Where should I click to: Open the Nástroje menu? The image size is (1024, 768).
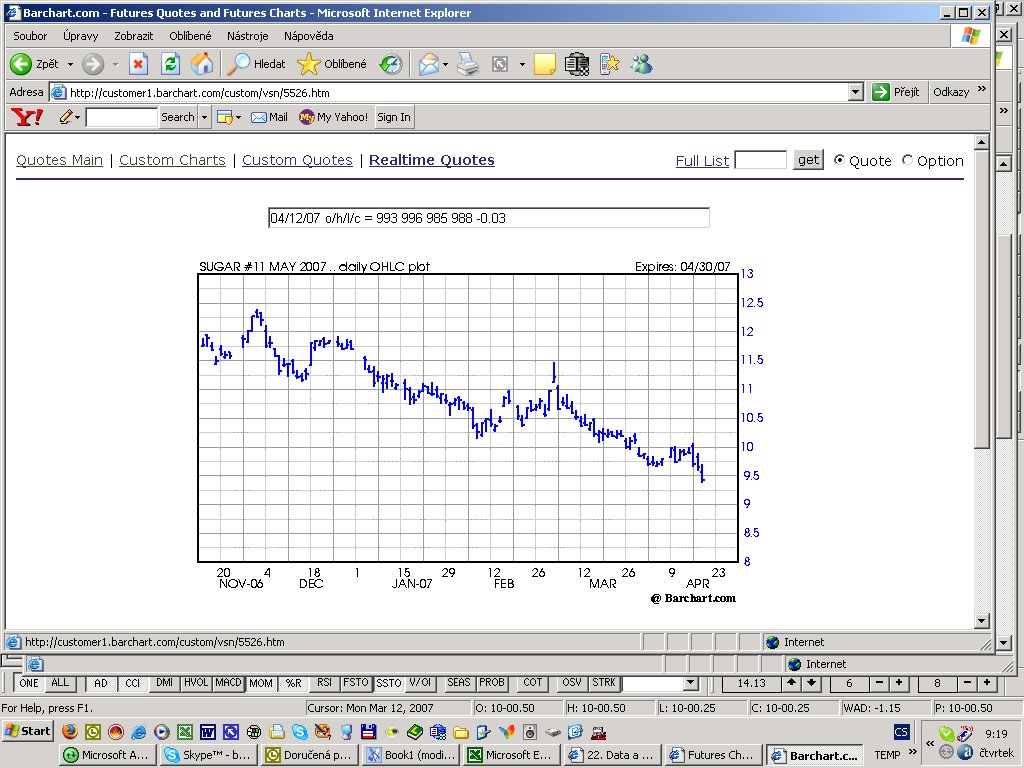coord(247,36)
